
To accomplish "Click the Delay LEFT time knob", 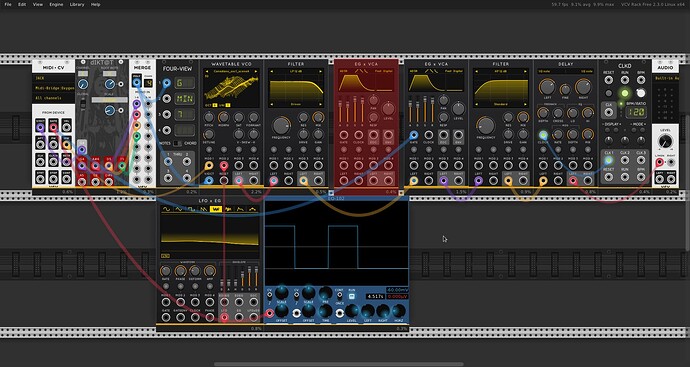I will [x=547, y=87].
